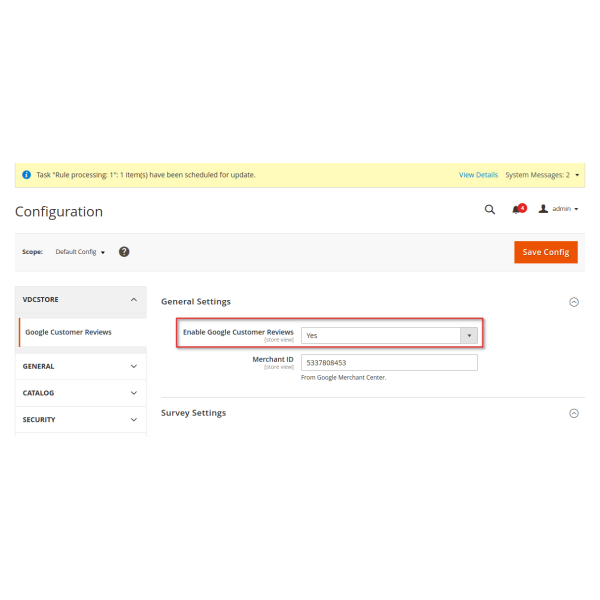The image size is (600, 600).
Task: Collapse the Survey Settings section icon
Action: tap(574, 413)
